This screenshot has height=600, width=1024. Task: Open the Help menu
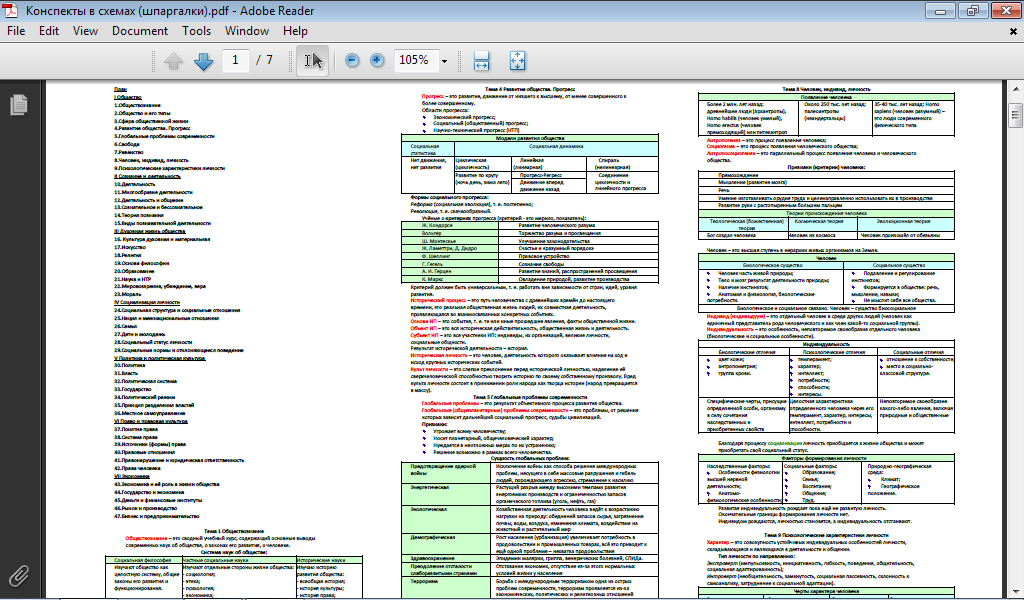tap(295, 31)
